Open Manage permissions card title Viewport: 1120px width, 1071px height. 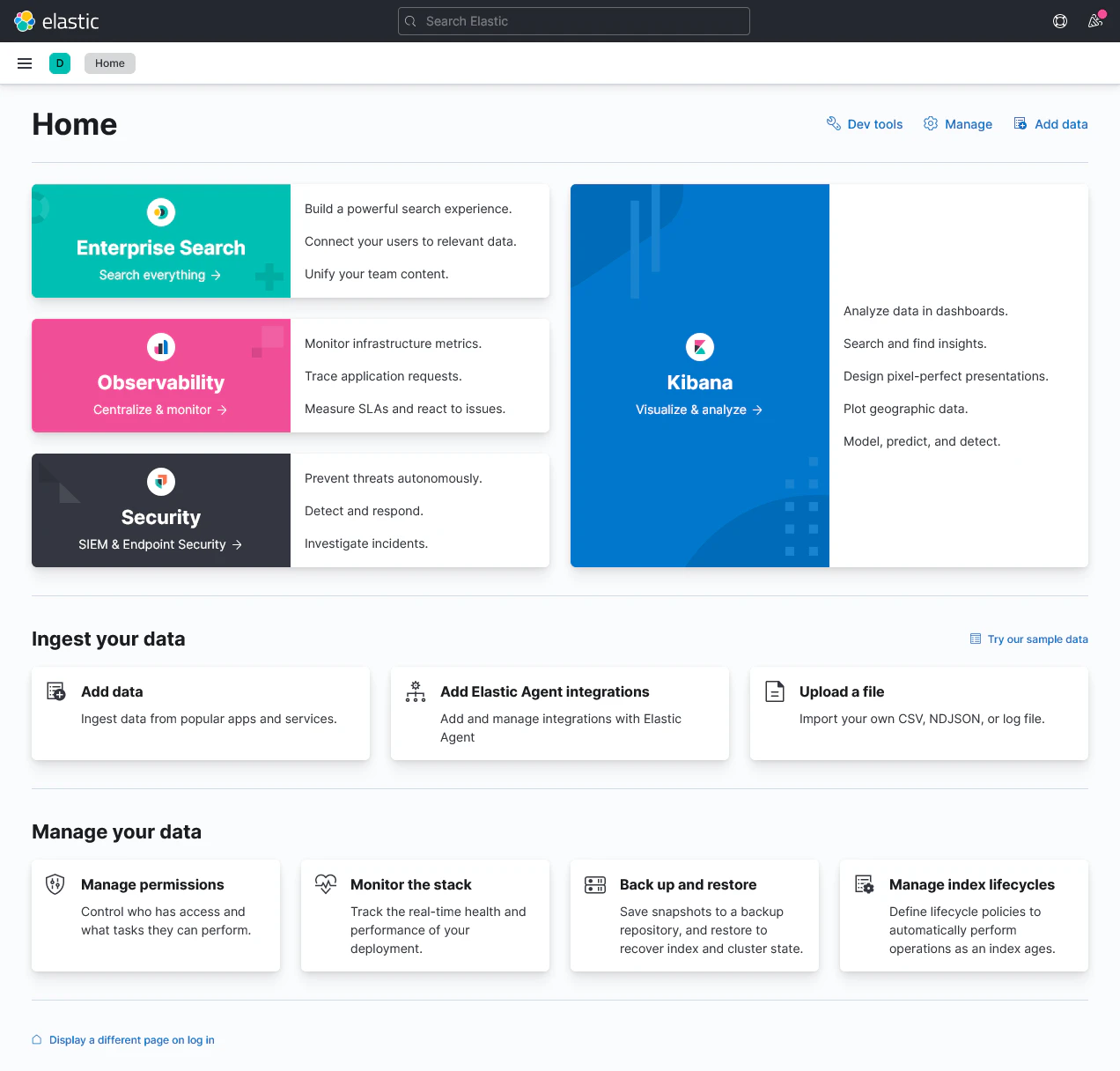[152, 884]
